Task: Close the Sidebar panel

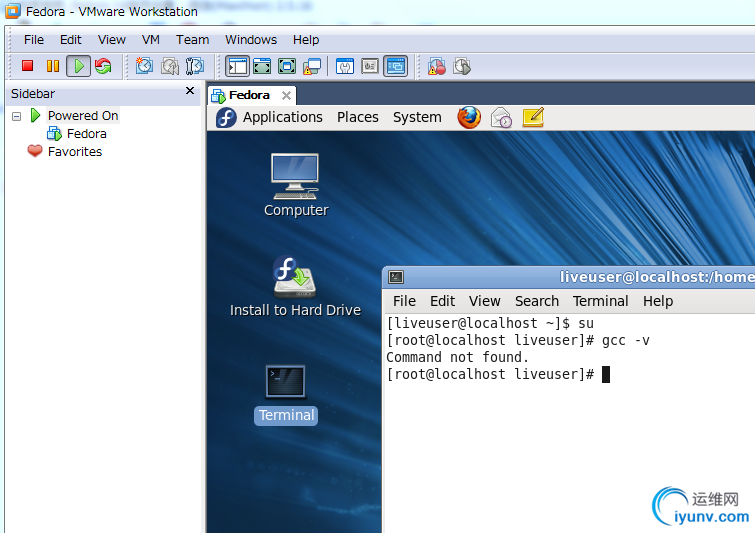Action: tap(190, 91)
